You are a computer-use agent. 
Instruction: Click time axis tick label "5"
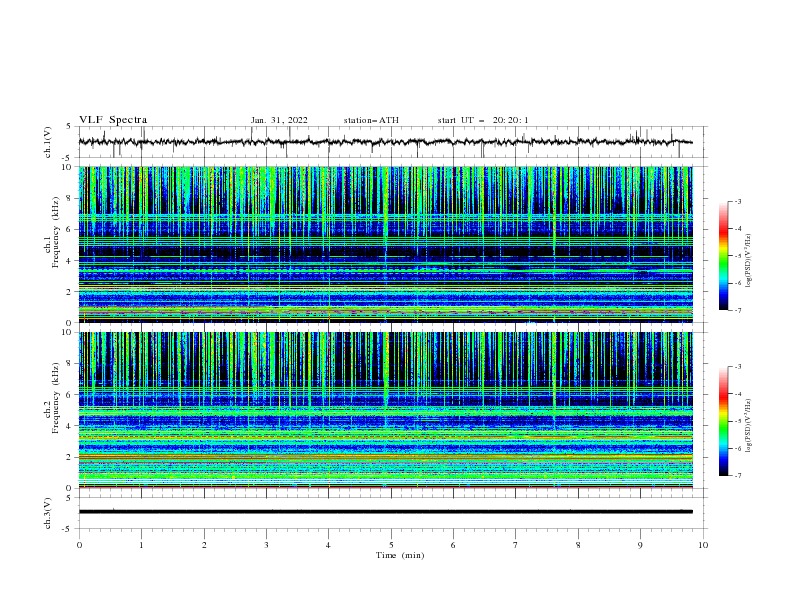point(391,545)
